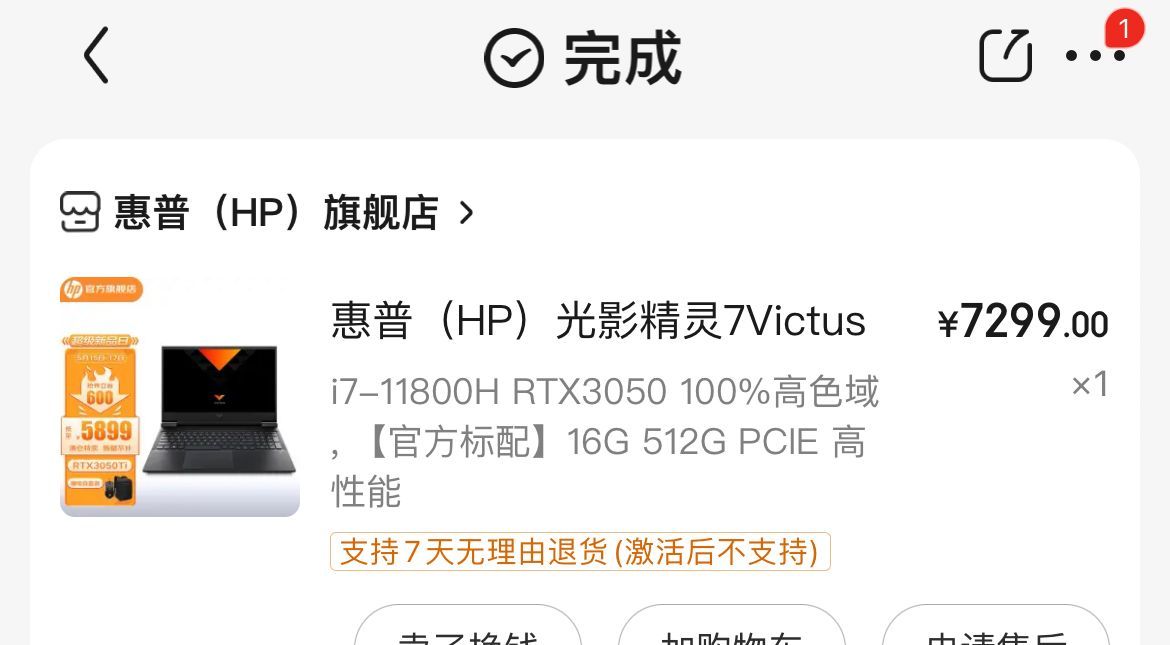
Task: Tap the completed-order checkmark icon
Action: coord(514,57)
